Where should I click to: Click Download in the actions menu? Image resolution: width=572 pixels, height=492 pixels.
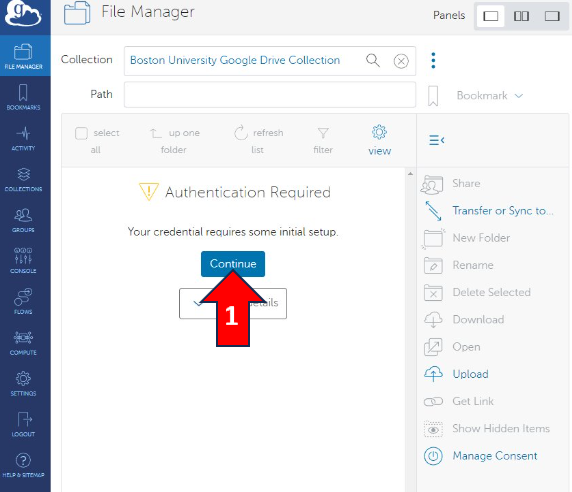coord(464,320)
